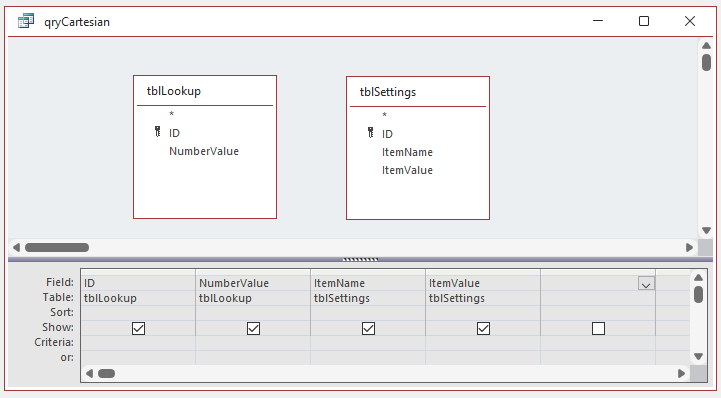Click the ItemValue Field cell in grid
The height and width of the screenshot is (398, 721).
coord(483,283)
